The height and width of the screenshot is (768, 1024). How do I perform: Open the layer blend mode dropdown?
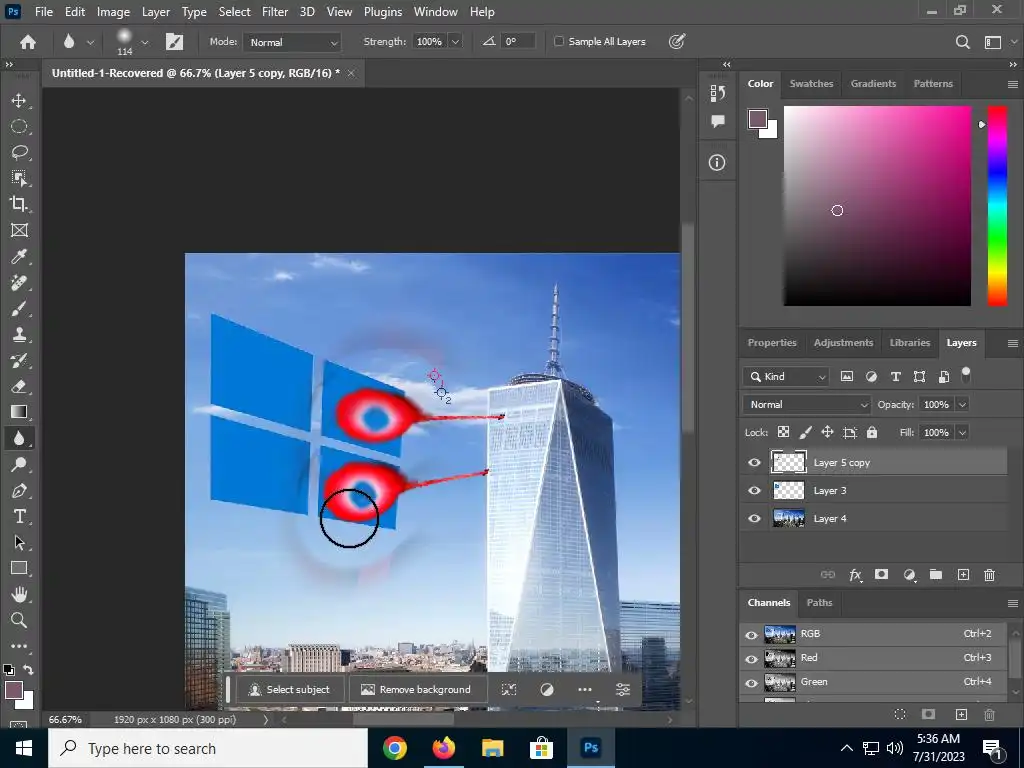click(807, 404)
